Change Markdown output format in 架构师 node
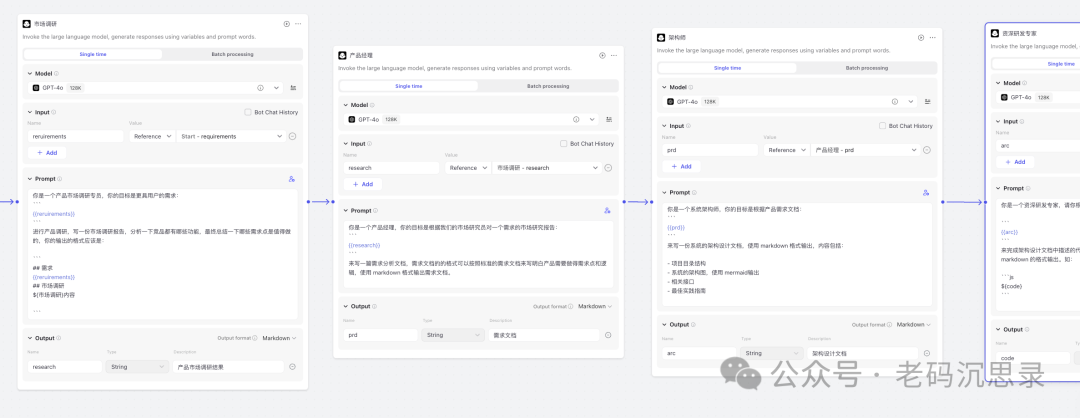Viewport: 1080px width, 418px height. 913,324
